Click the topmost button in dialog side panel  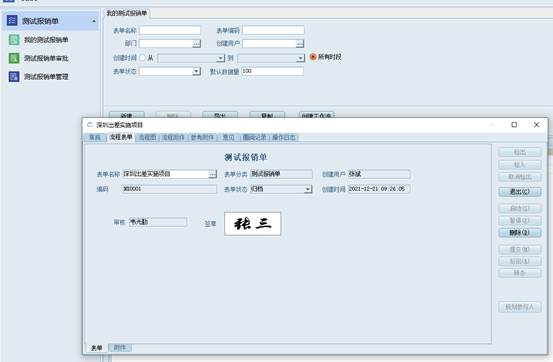point(520,152)
